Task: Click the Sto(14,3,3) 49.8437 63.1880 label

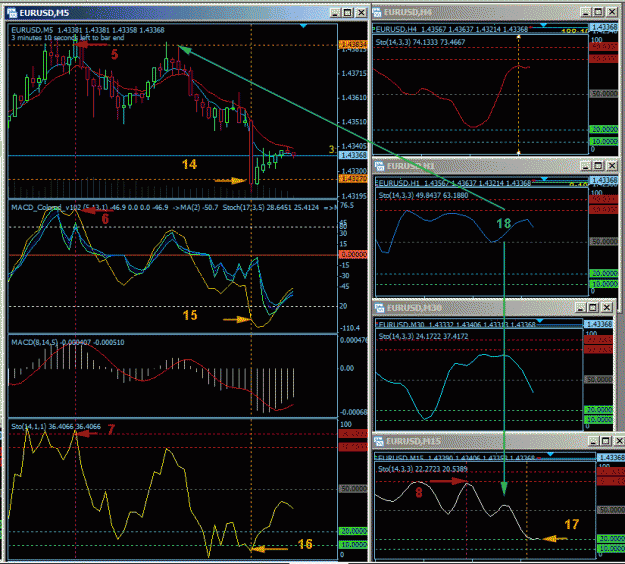Action: tap(423, 195)
